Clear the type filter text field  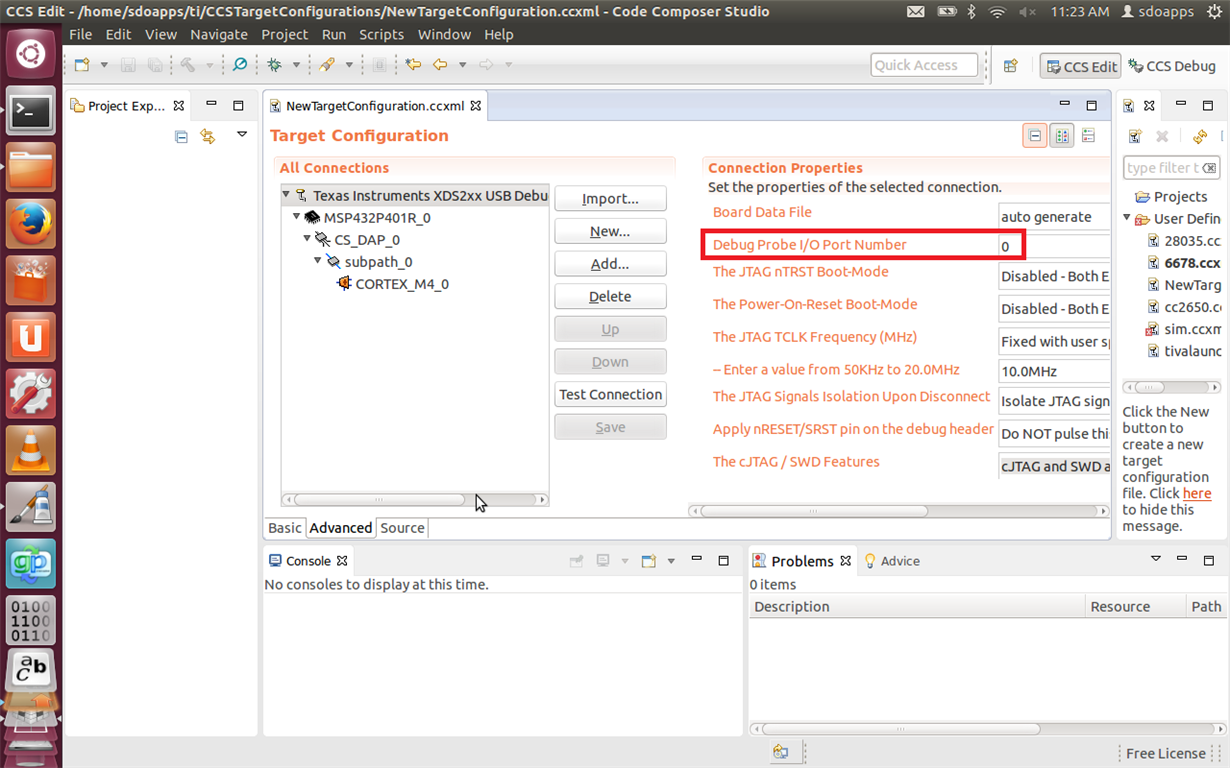tap(1209, 168)
